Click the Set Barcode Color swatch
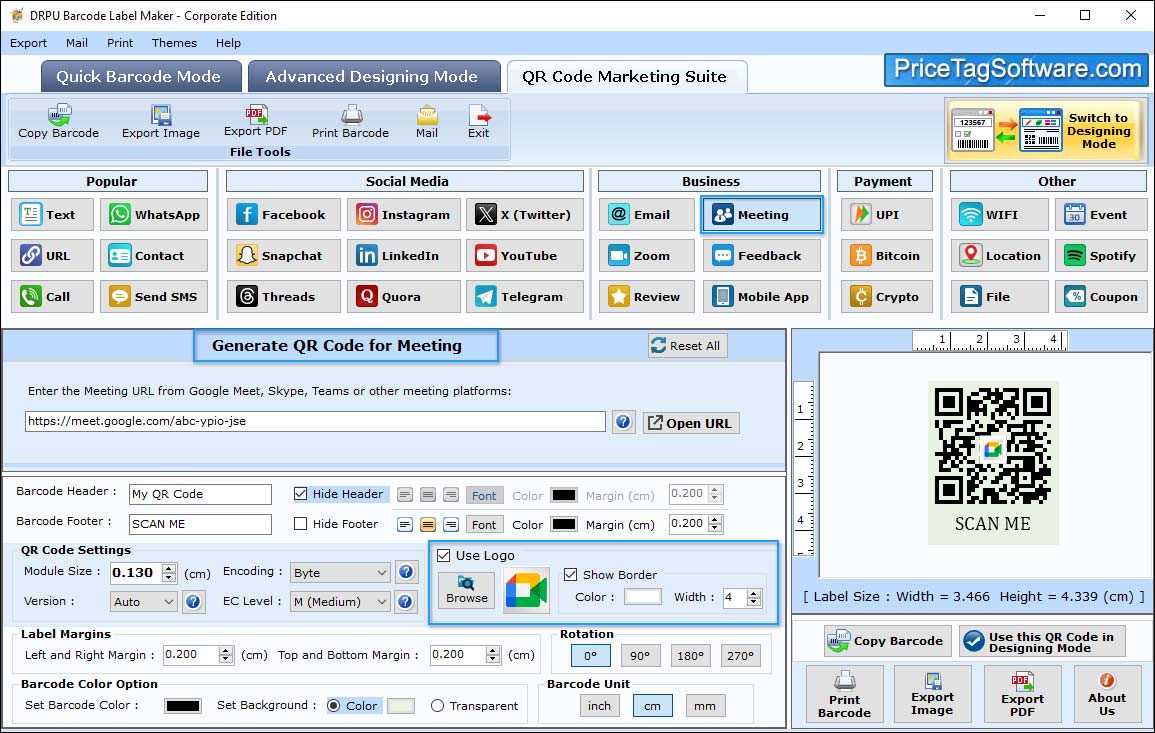This screenshot has width=1155, height=733. [183, 706]
